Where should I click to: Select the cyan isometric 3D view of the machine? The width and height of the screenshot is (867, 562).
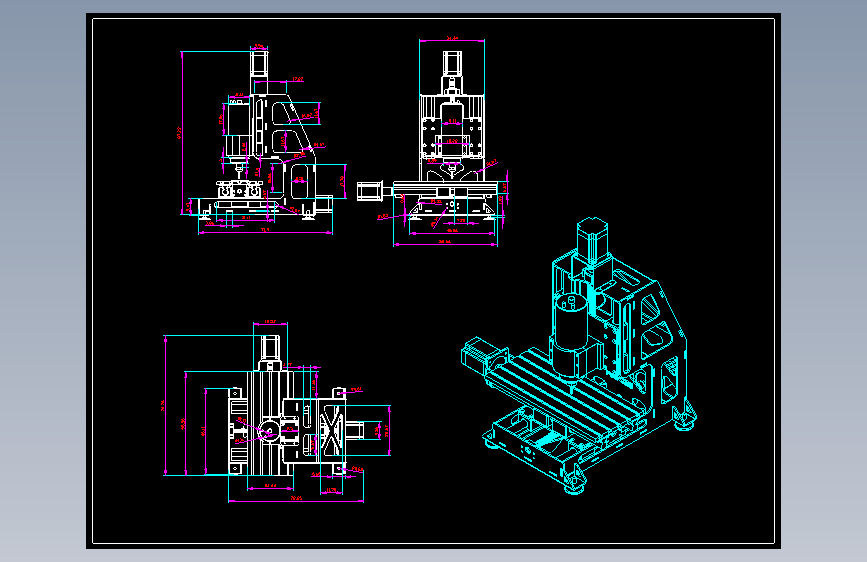(579, 355)
